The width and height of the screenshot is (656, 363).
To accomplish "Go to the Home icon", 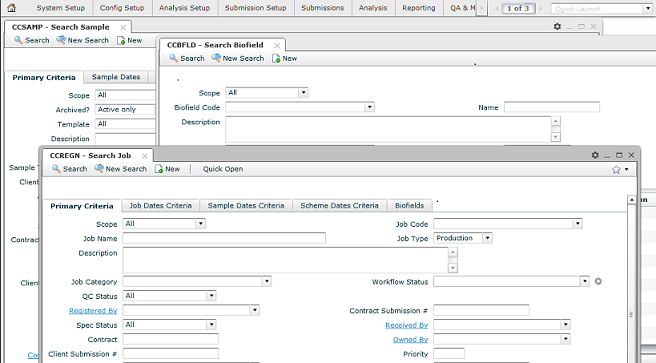I will [11, 8].
